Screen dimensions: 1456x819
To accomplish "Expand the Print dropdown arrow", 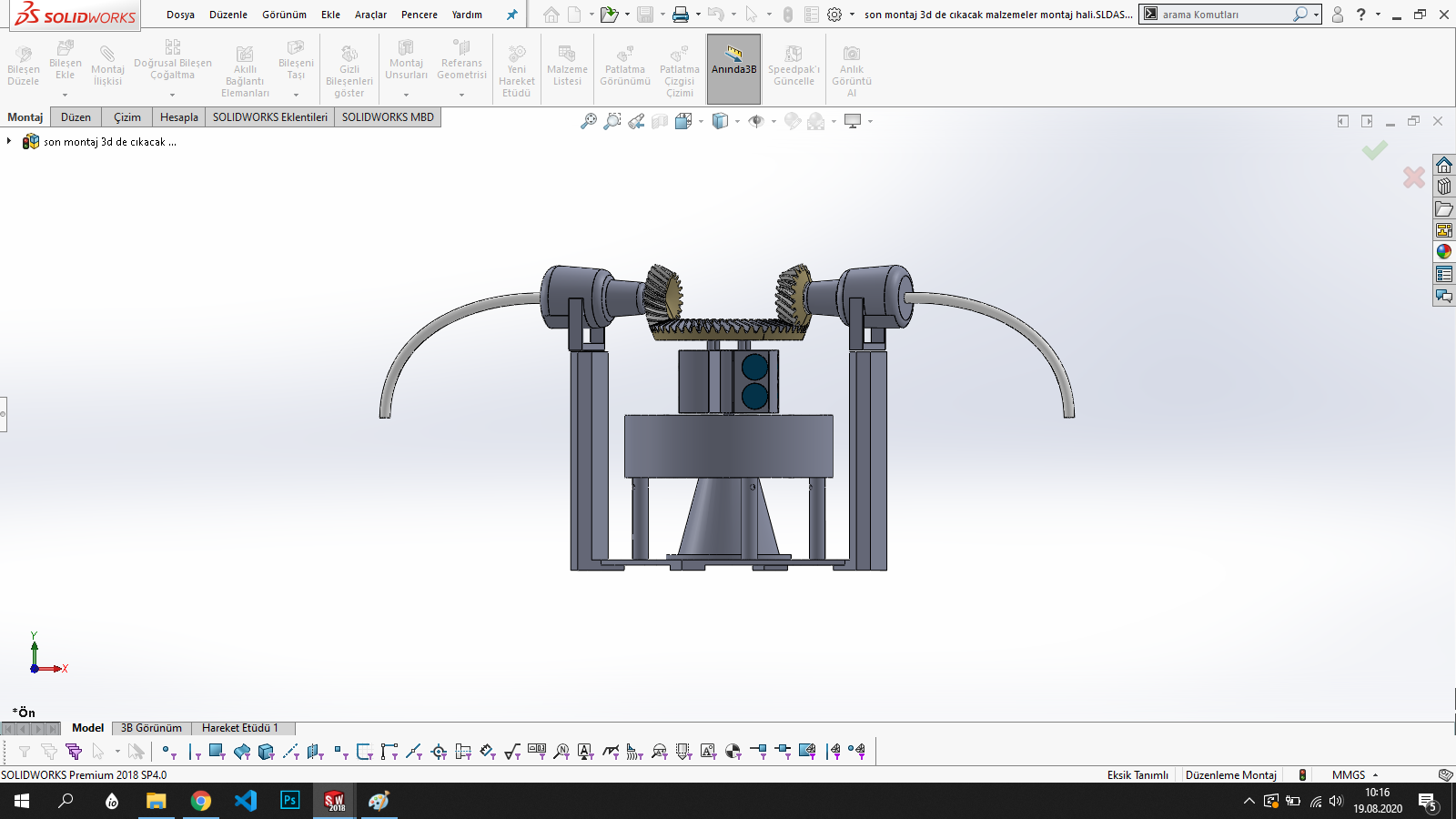I will point(698,15).
